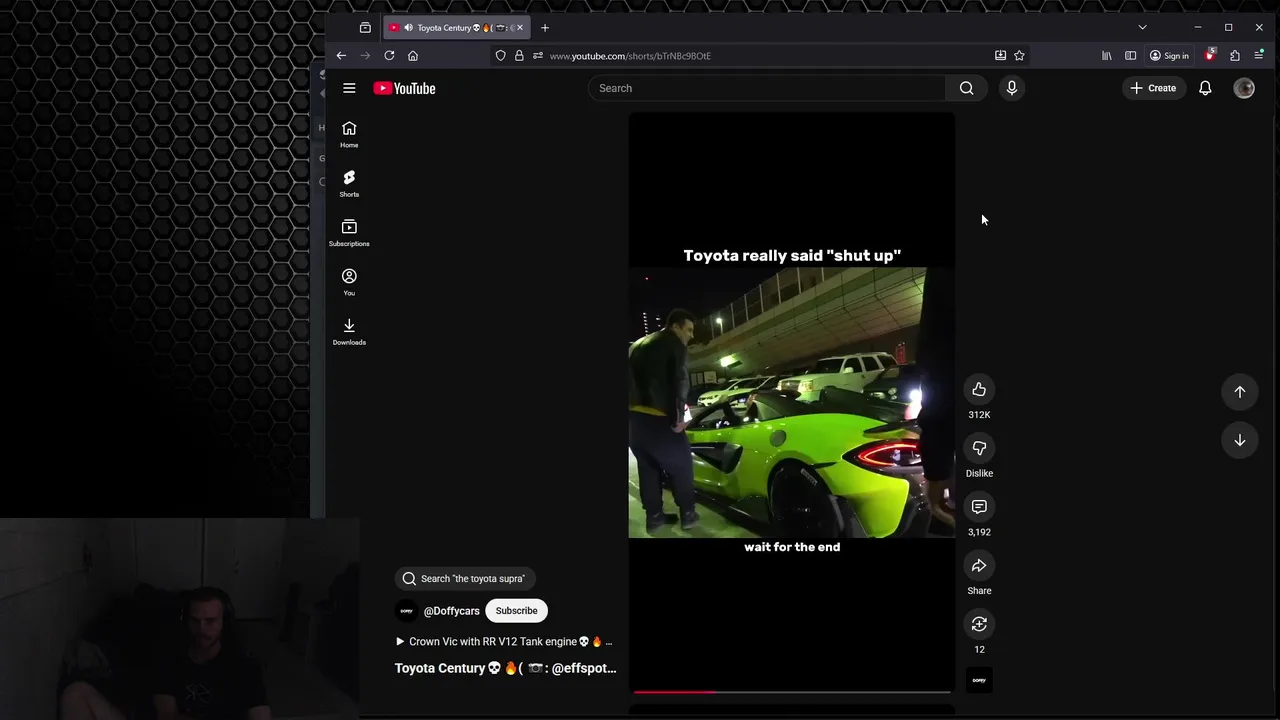Click the Create button
1280x720 pixels.
click(1153, 88)
